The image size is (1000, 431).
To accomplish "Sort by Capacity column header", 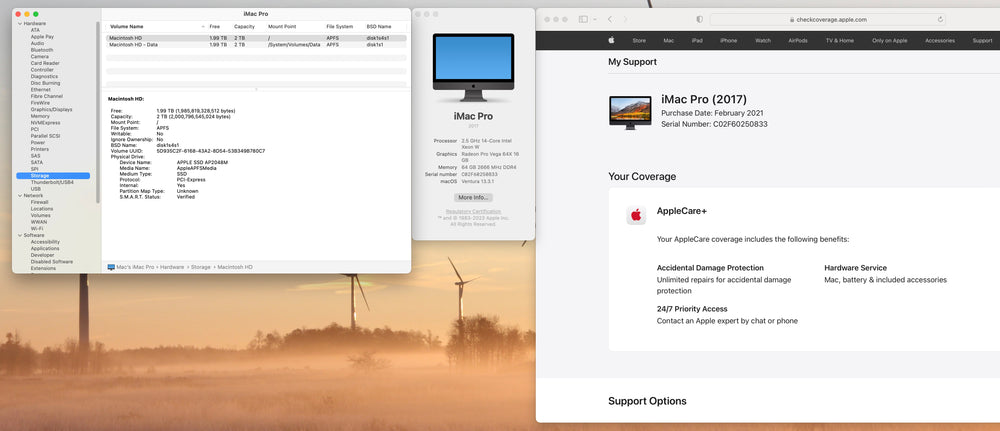I will [244, 27].
